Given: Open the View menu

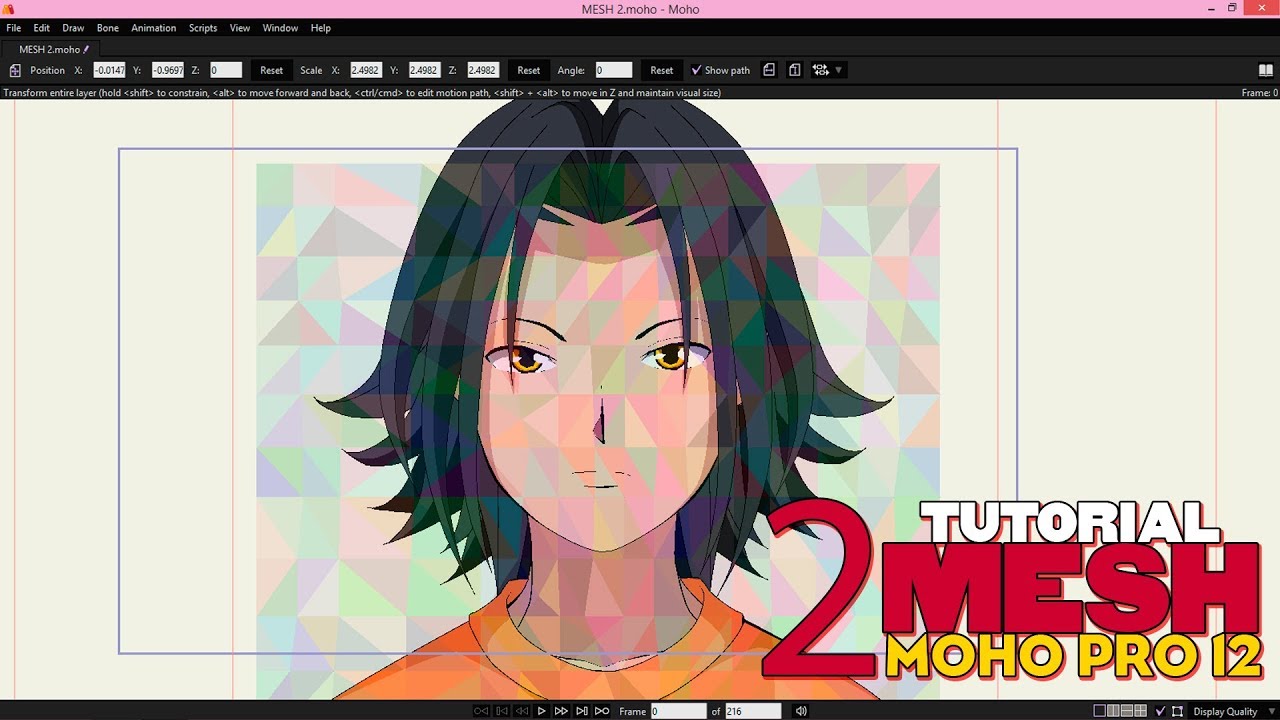Looking at the screenshot, I should click(x=240, y=28).
